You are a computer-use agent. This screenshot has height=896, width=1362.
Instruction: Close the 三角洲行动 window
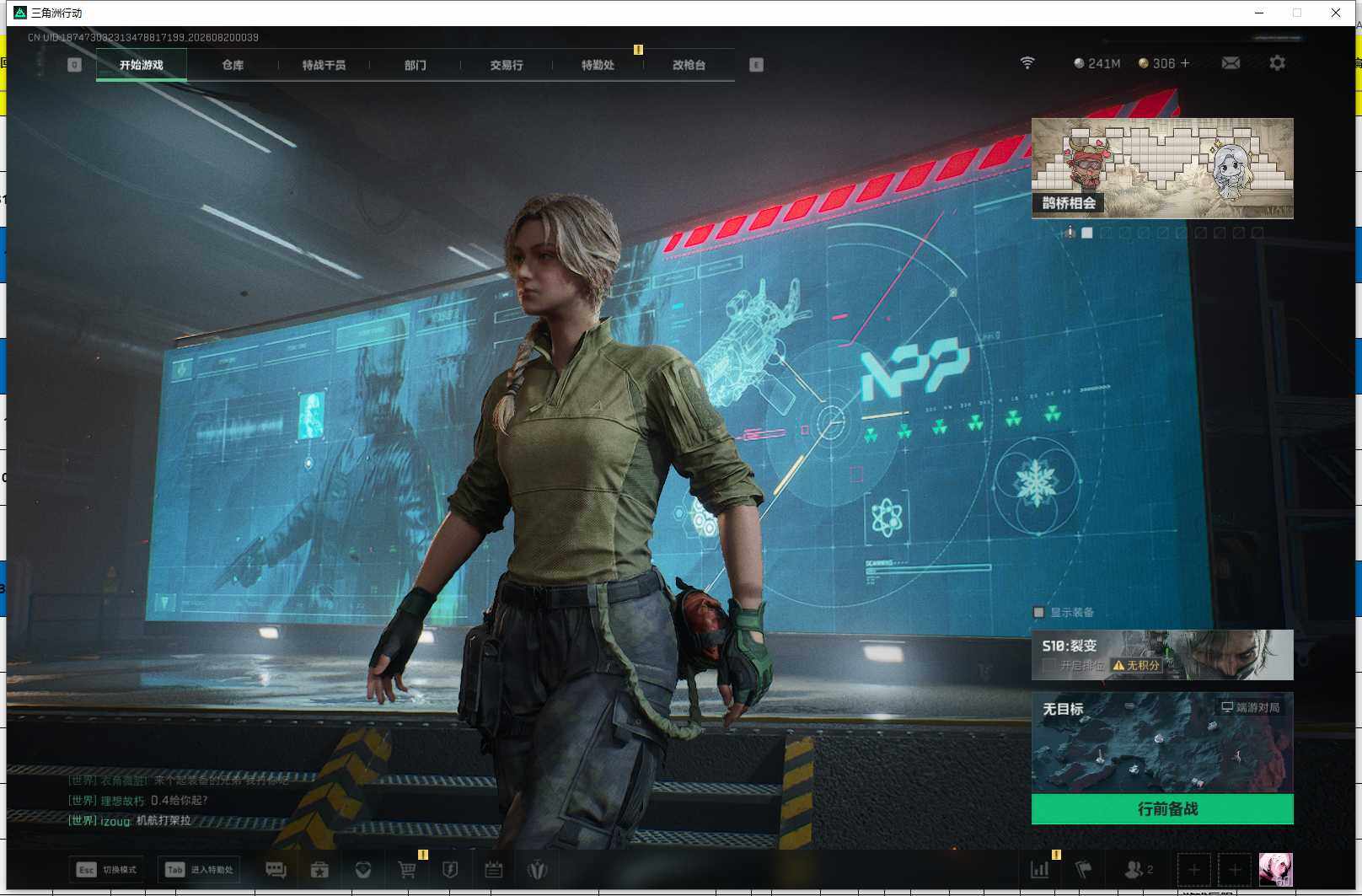coord(1336,13)
